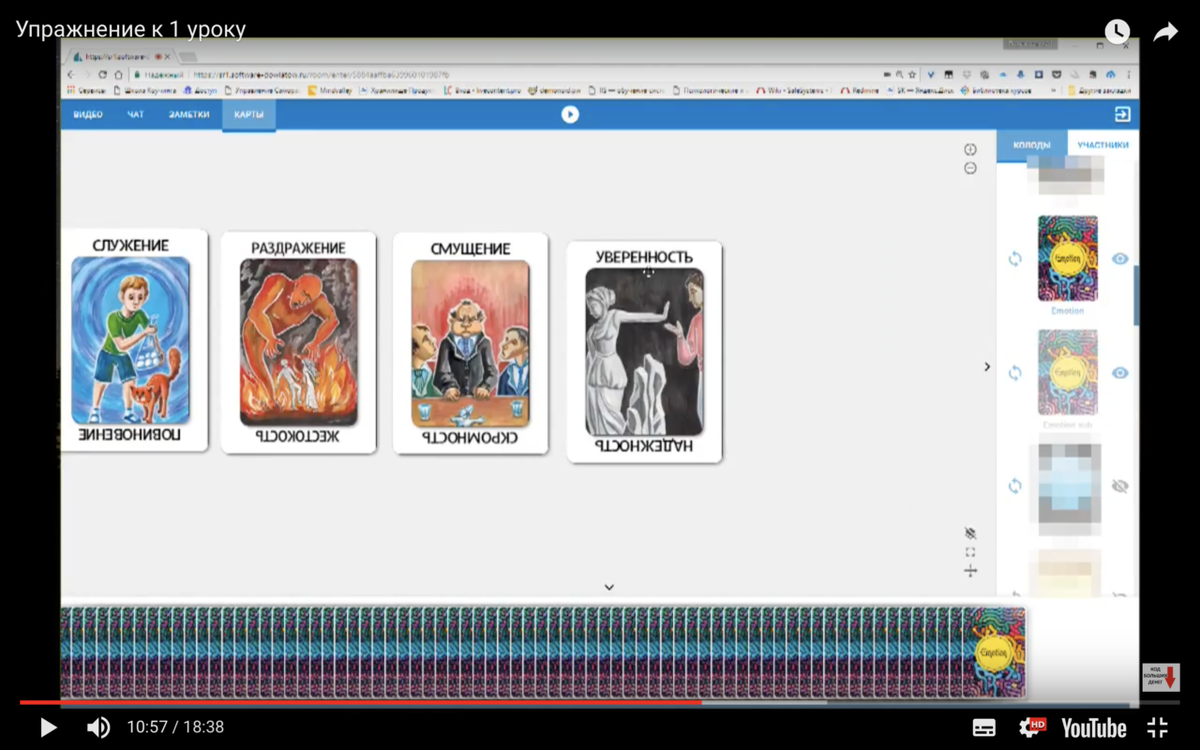The height and width of the screenshot is (750, 1200).
Task: Zoom out the card table
Action: click(x=970, y=168)
